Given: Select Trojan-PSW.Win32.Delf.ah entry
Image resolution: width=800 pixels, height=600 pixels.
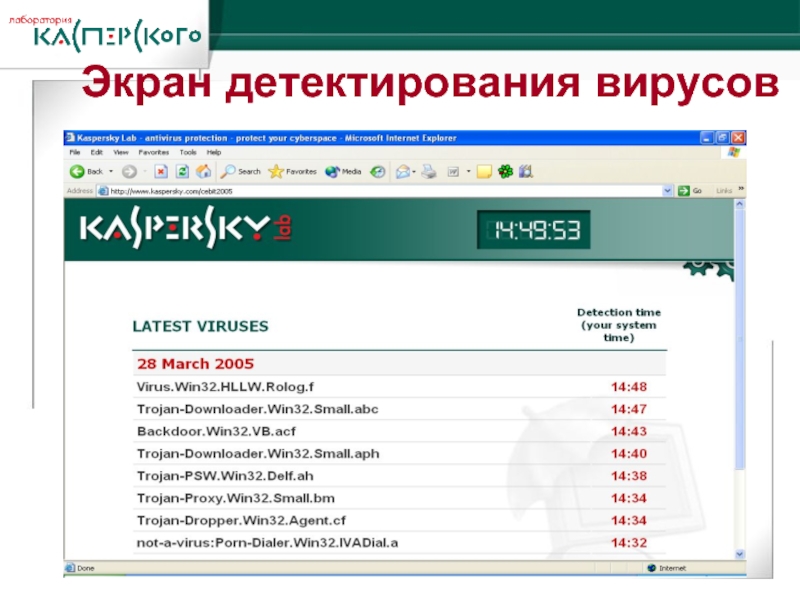Looking at the screenshot, I should click(225, 476).
